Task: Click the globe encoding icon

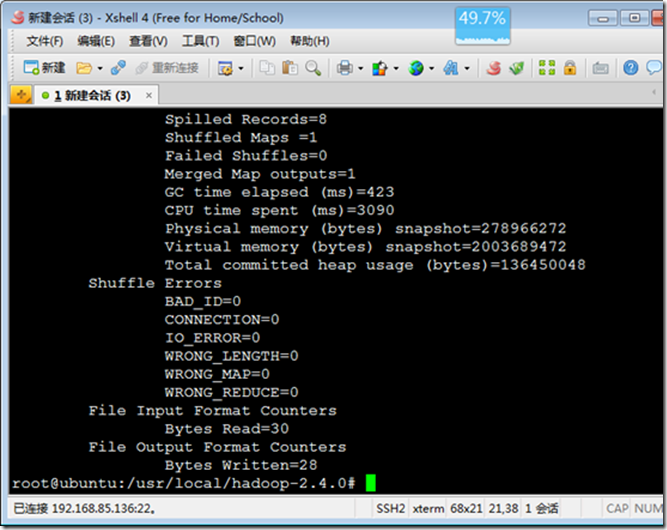Action: tap(416, 68)
